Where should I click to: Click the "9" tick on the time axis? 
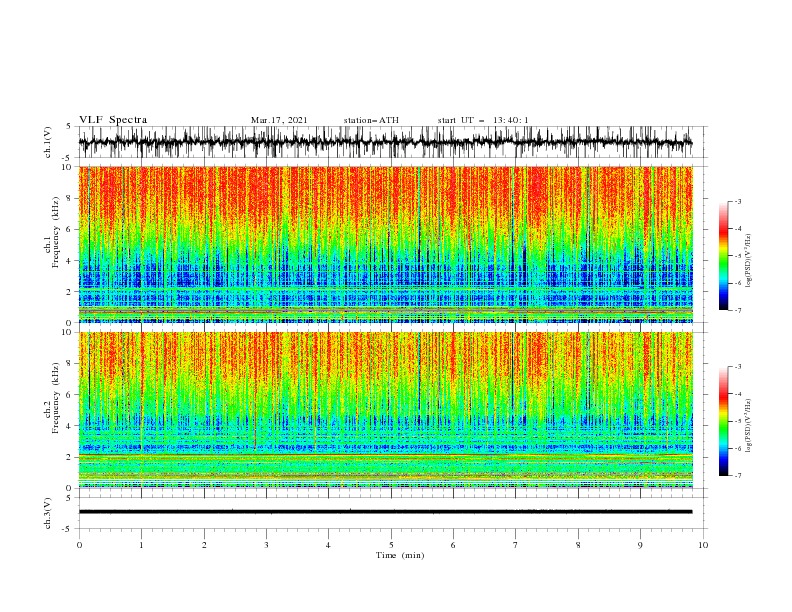pyautogui.click(x=640, y=545)
